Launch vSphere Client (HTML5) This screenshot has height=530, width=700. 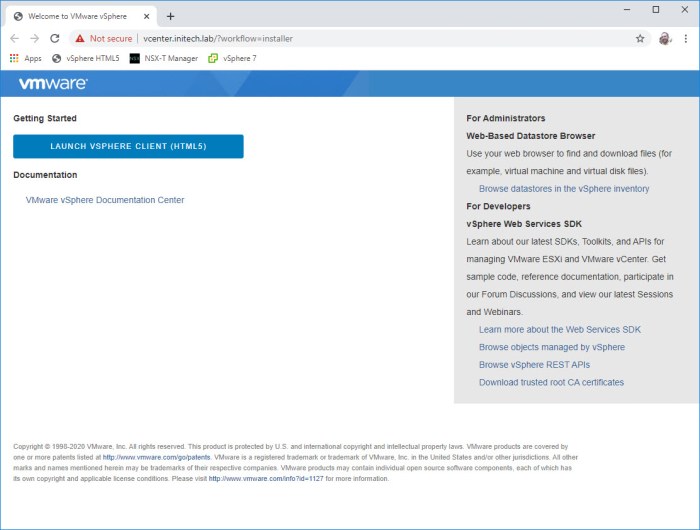(128, 146)
